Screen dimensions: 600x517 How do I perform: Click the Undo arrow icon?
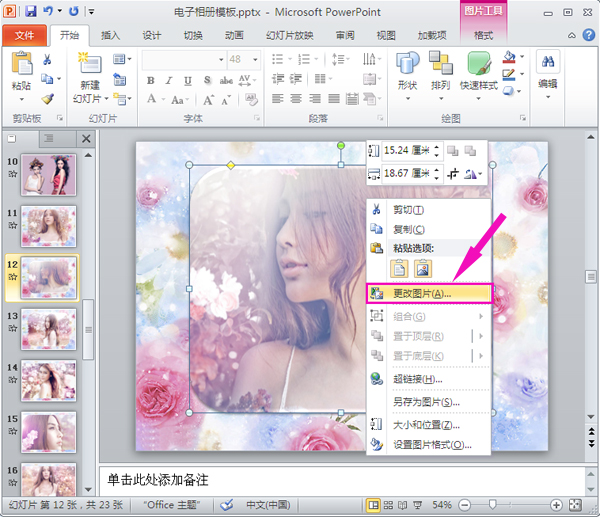[48, 11]
